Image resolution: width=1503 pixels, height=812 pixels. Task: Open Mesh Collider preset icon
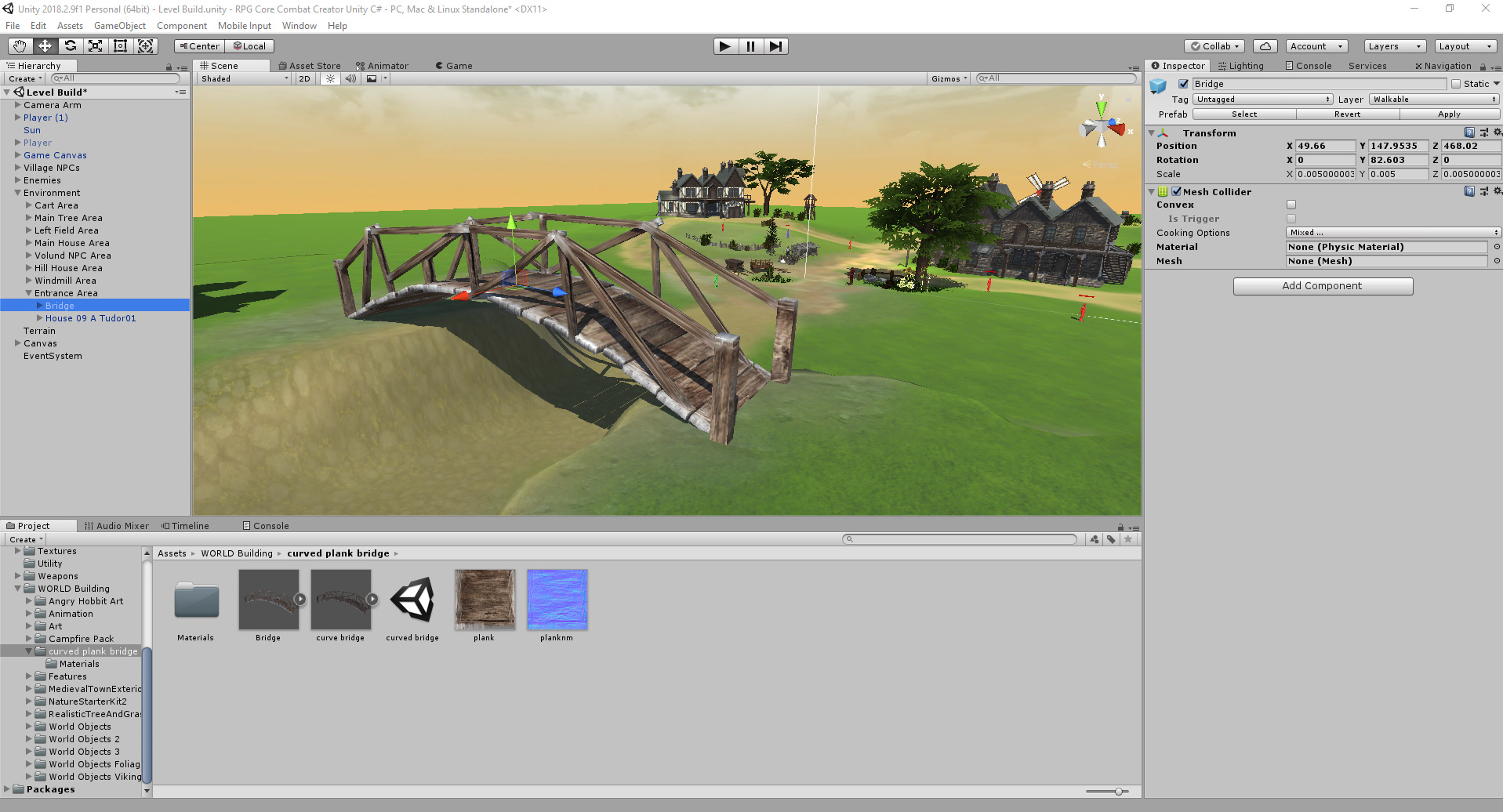click(x=1483, y=191)
